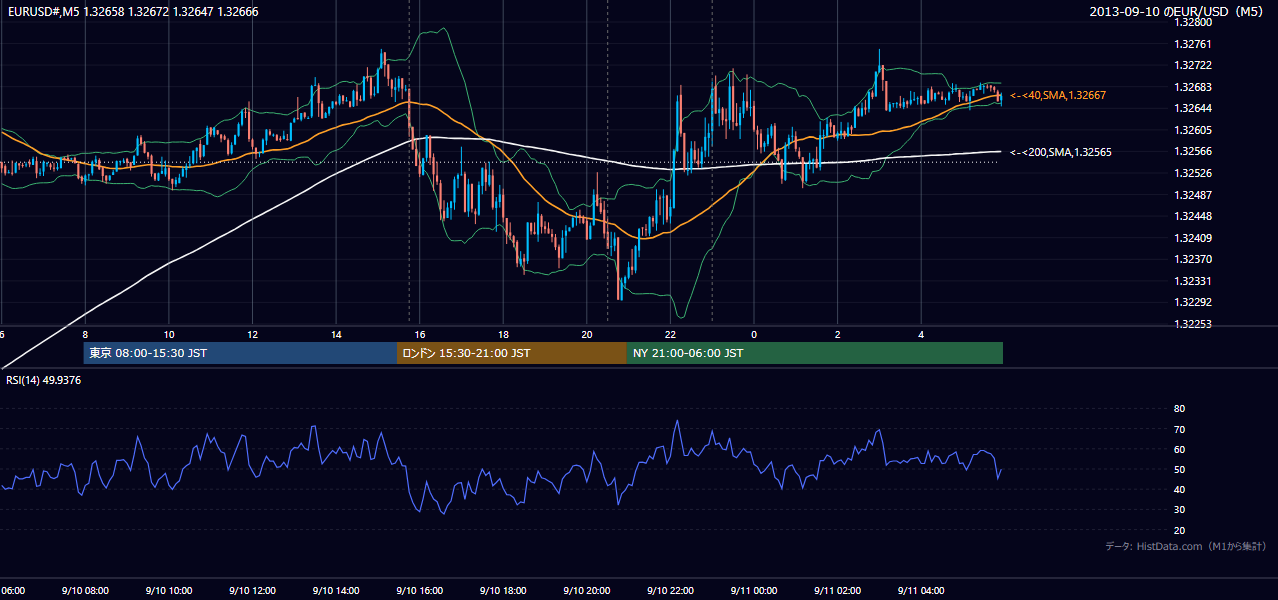The image size is (1278, 600).
Task: Click the RSI 70 level label
Action: tap(1179, 429)
